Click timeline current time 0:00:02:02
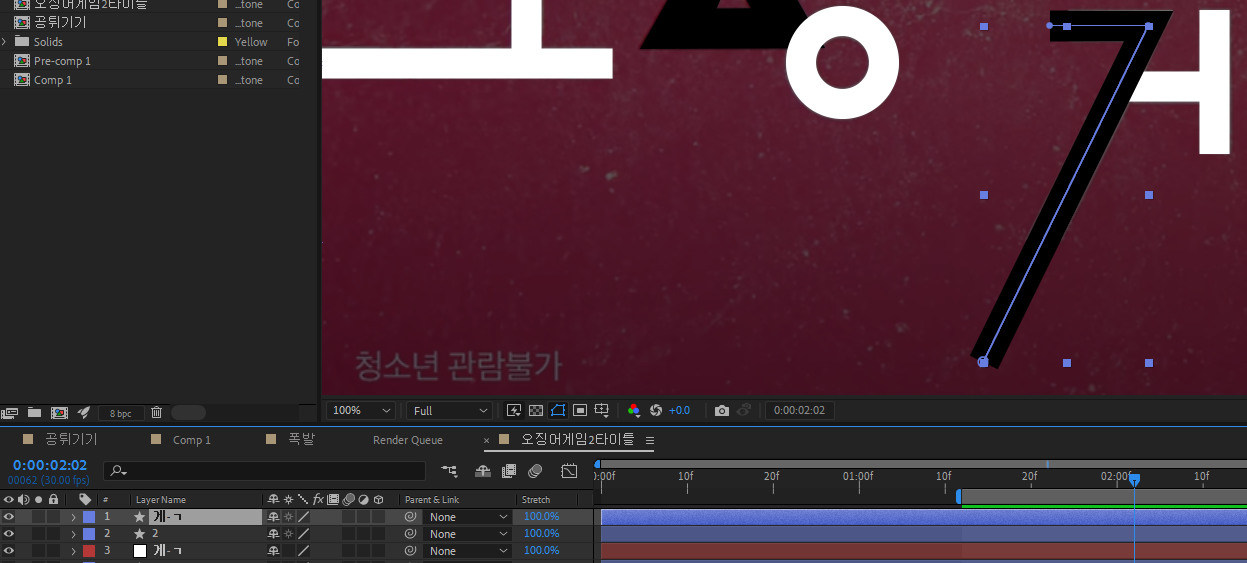Screen dimensions: 1247x563 pyautogui.click(x=50, y=465)
